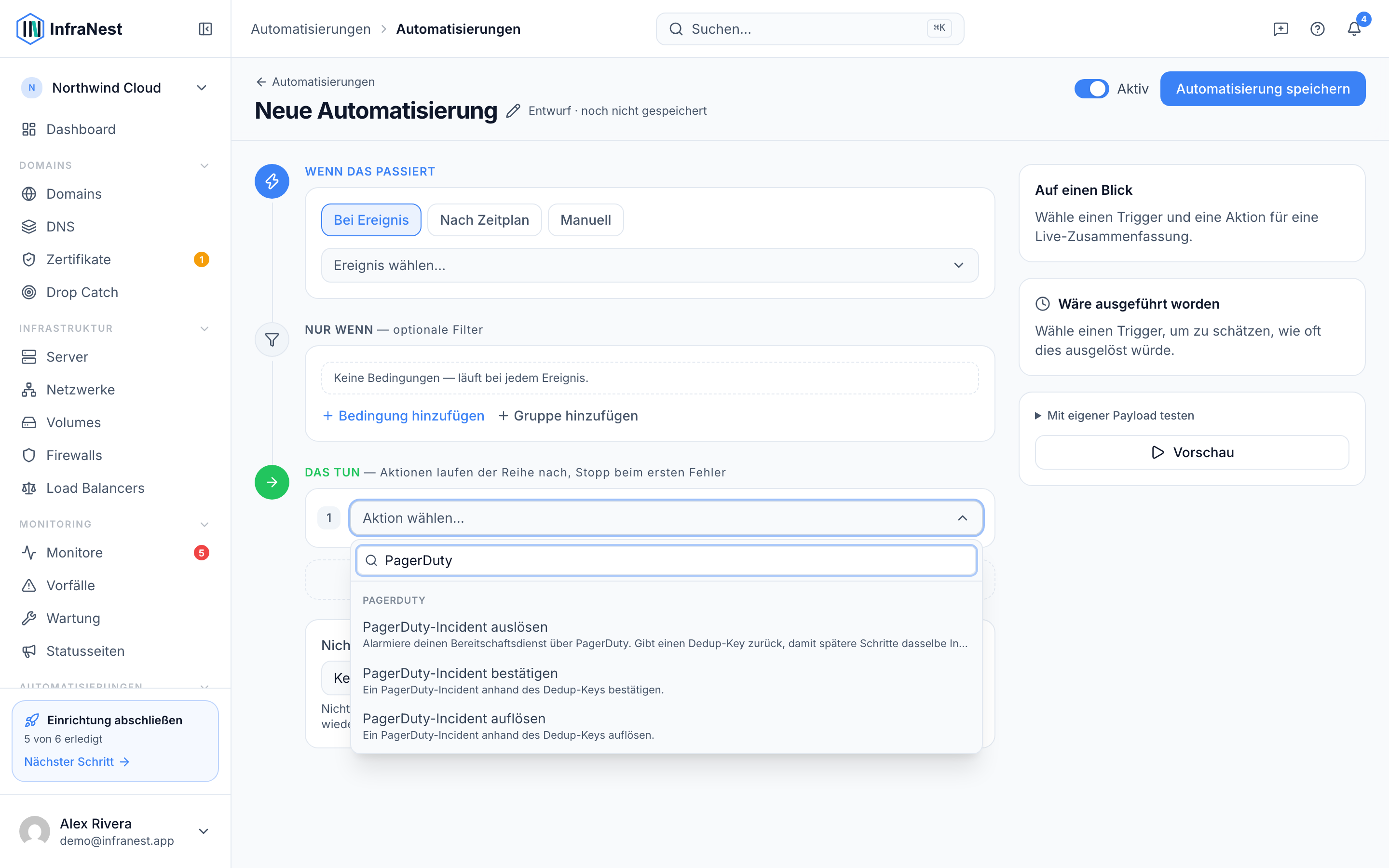
Task: Open the Alex Rivera account menu
Action: 115,831
